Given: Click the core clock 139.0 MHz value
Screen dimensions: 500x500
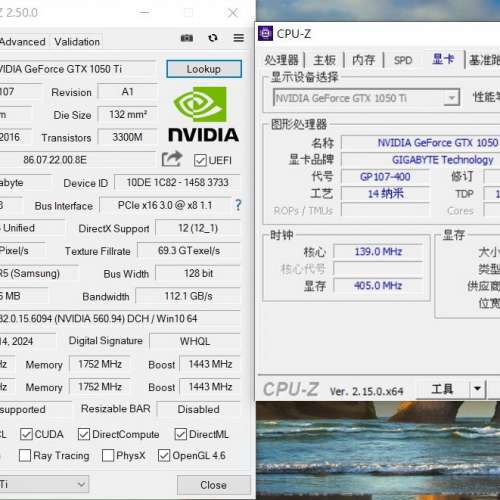Looking at the screenshot, I should (378, 251).
